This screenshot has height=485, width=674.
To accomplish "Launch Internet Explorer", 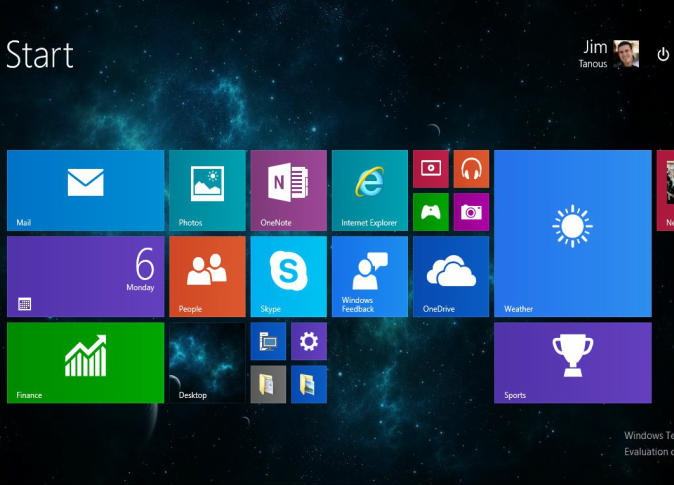I will tap(369, 190).
